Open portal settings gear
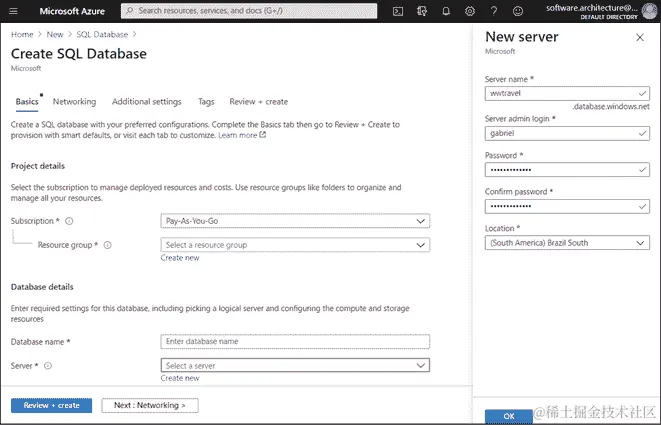Image resolution: width=661 pixels, height=425 pixels. click(x=470, y=11)
